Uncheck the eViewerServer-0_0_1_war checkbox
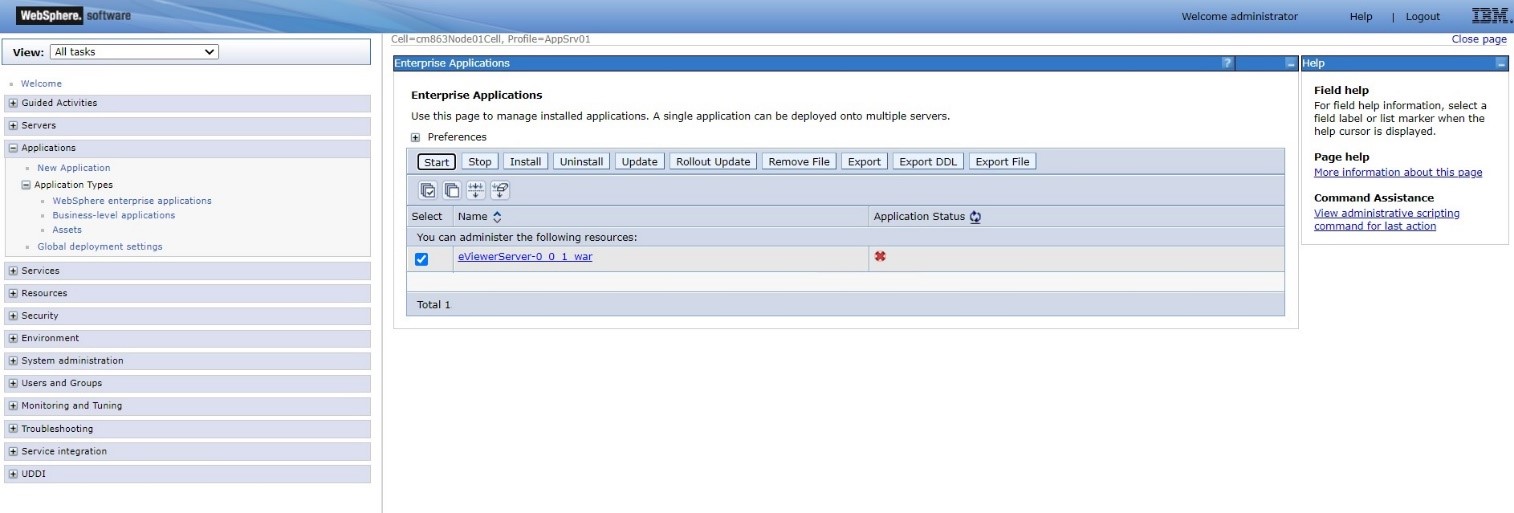This screenshot has height=513, width=1514. tap(421, 259)
